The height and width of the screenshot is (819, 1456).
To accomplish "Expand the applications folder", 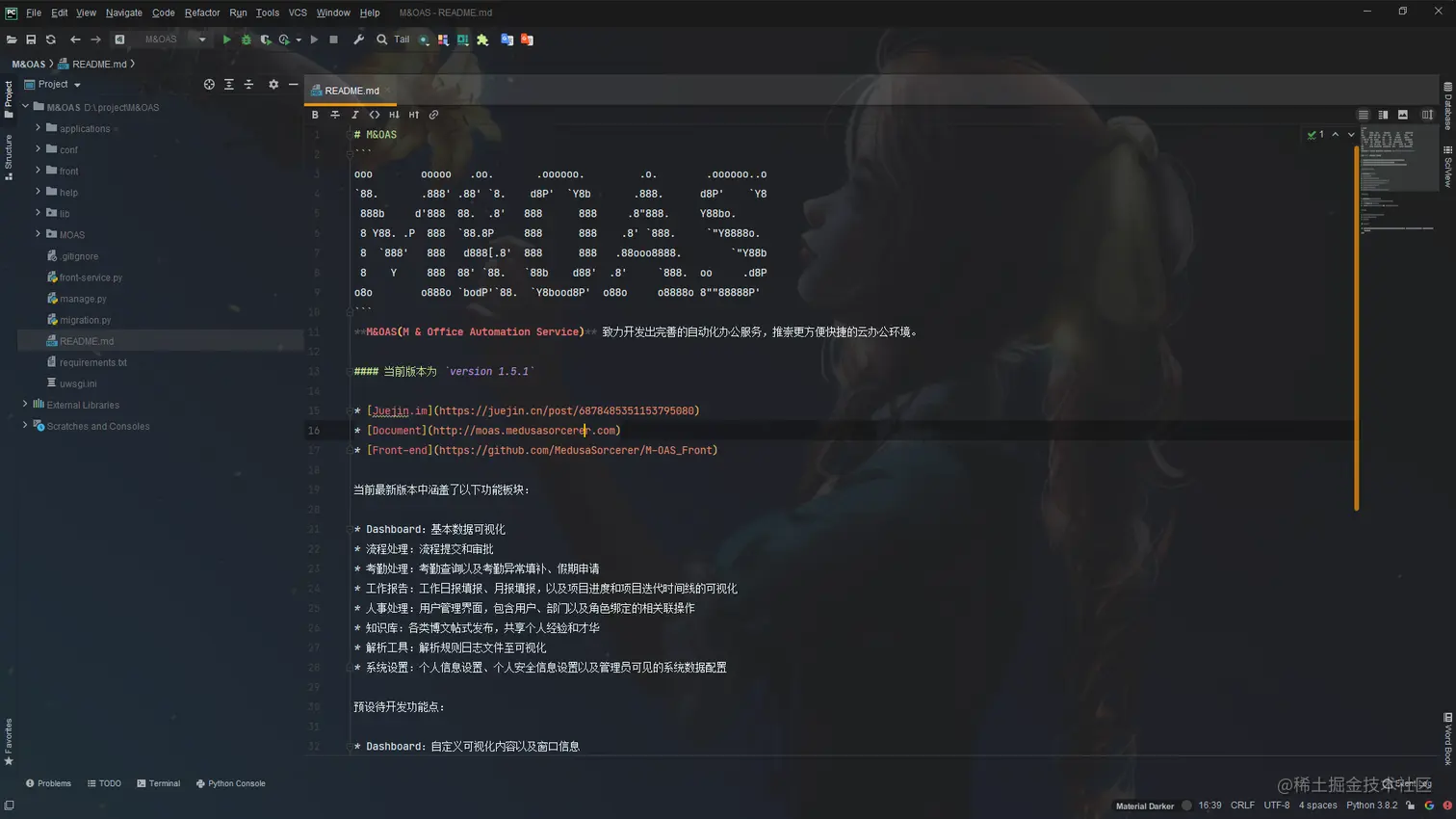I will click(39, 127).
